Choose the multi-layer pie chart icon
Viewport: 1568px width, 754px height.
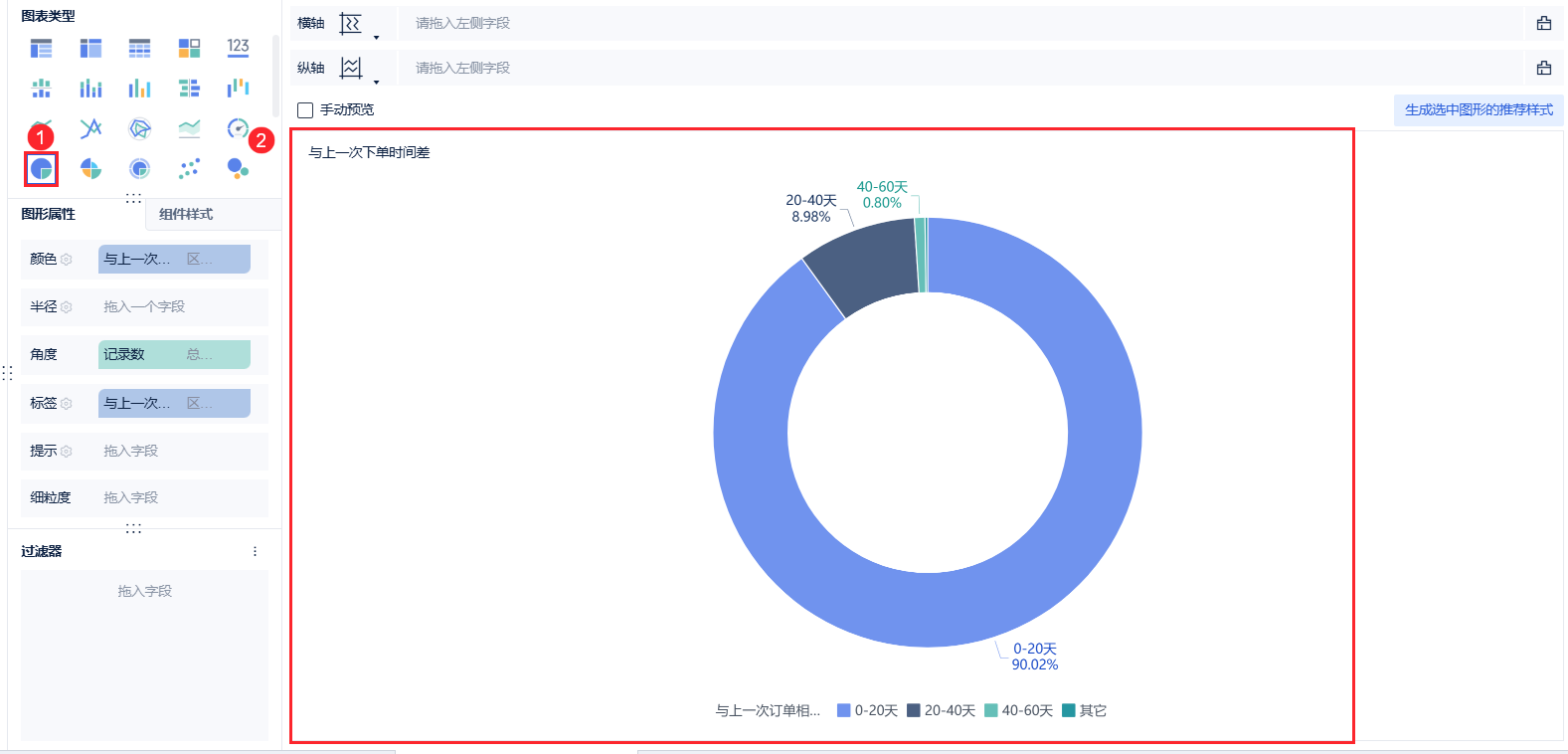(139, 169)
